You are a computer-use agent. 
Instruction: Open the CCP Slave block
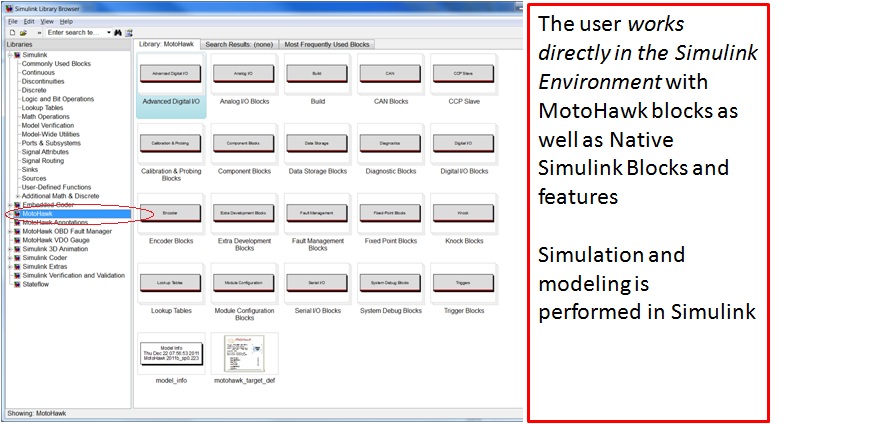coord(464,73)
